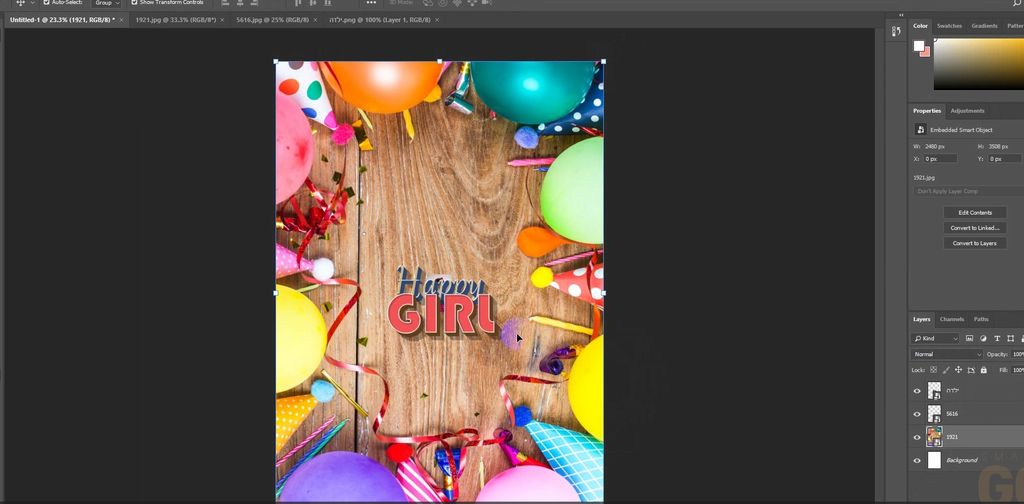1024x504 pixels.
Task: Uncheck Show Transform Controls
Action: tap(135, 3)
